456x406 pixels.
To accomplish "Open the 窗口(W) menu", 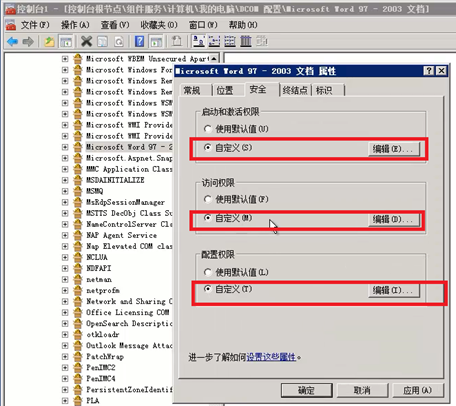I will pos(203,25).
